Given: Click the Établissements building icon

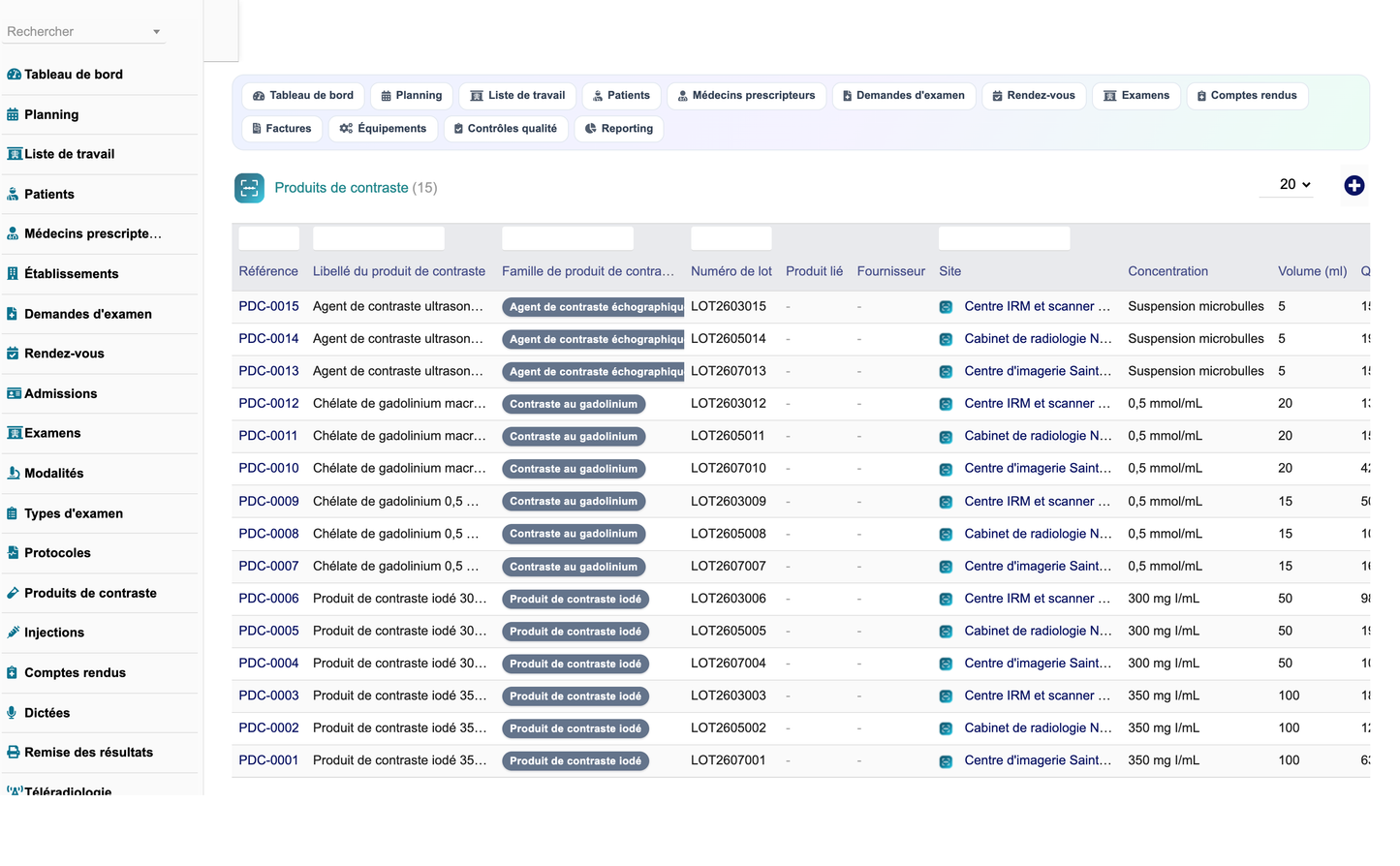Looking at the screenshot, I should click(13, 274).
